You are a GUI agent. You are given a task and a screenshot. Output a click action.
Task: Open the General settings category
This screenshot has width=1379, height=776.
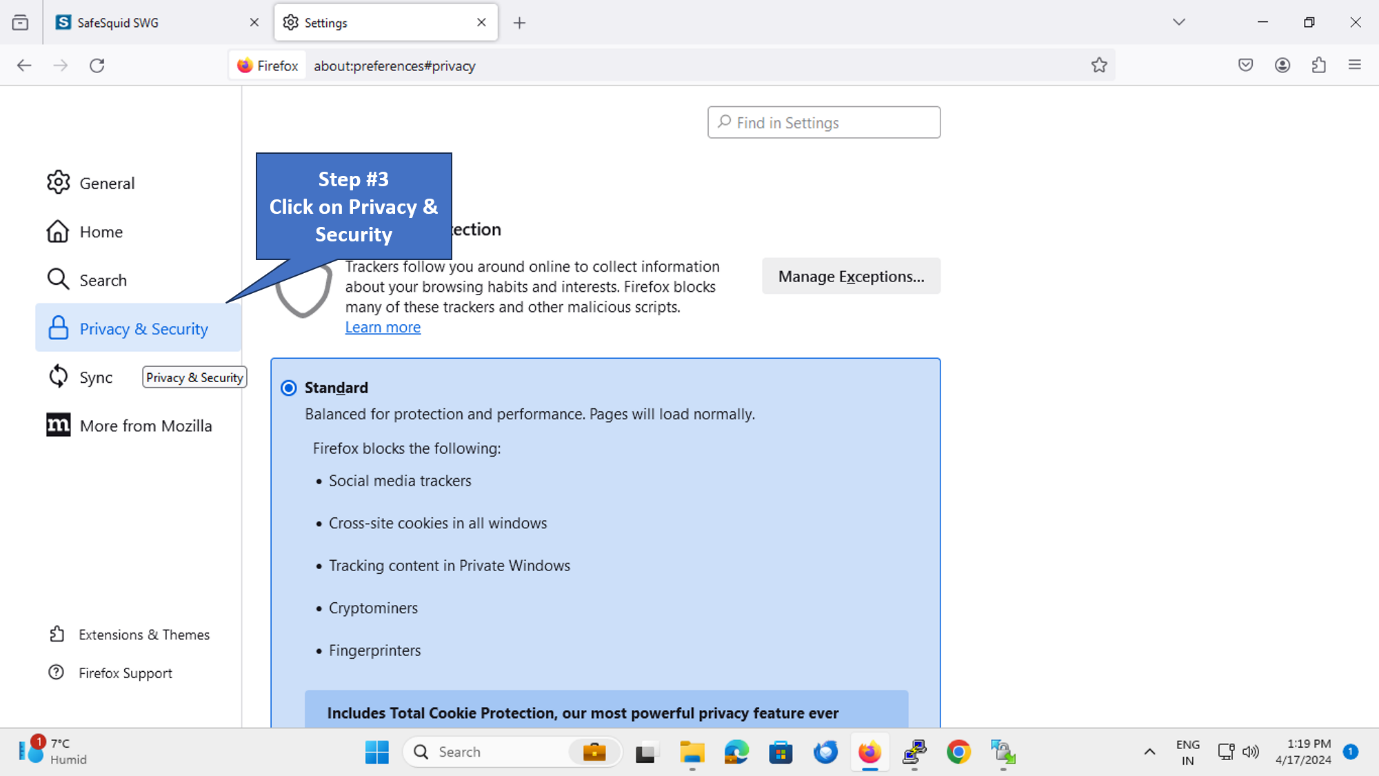(106, 183)
